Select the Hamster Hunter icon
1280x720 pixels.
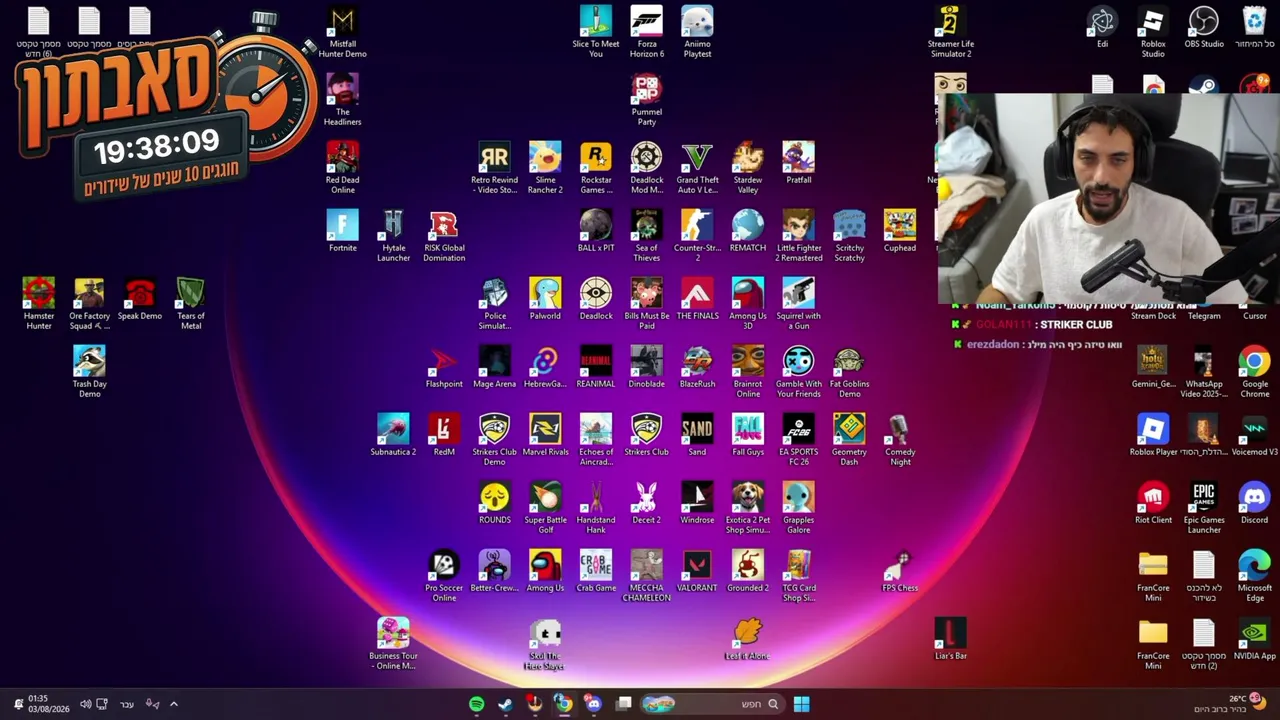[38, 304]
